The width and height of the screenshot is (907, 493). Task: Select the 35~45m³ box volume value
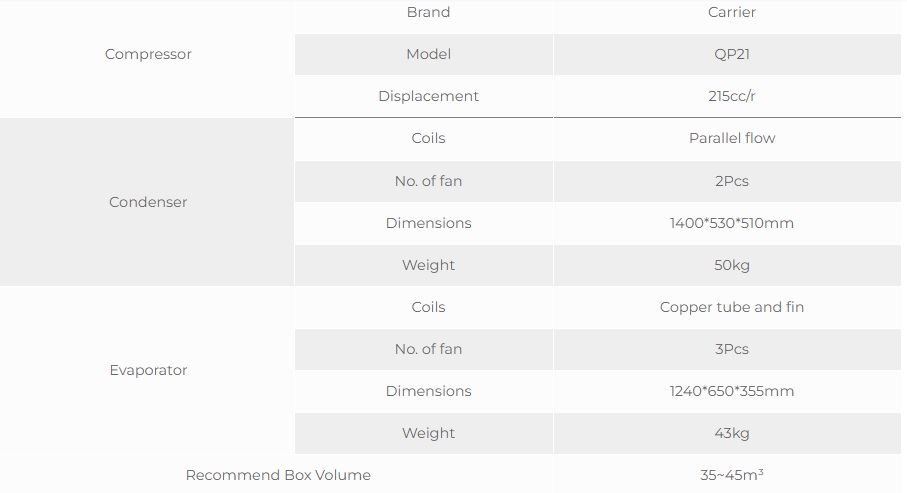(x=731, y=475)
